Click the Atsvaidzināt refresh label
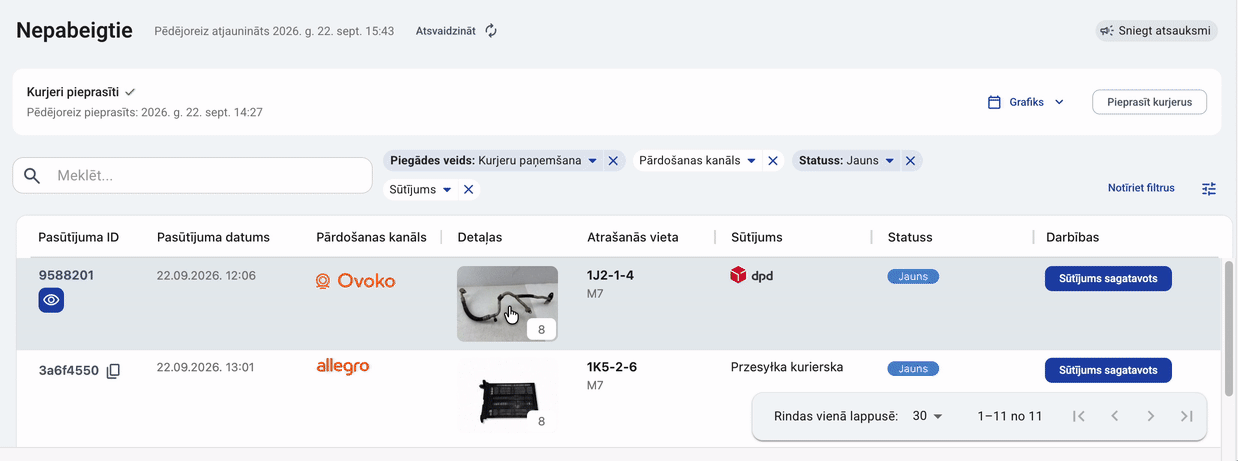The height and width of the screenshot is (461, 1238). 446,31
